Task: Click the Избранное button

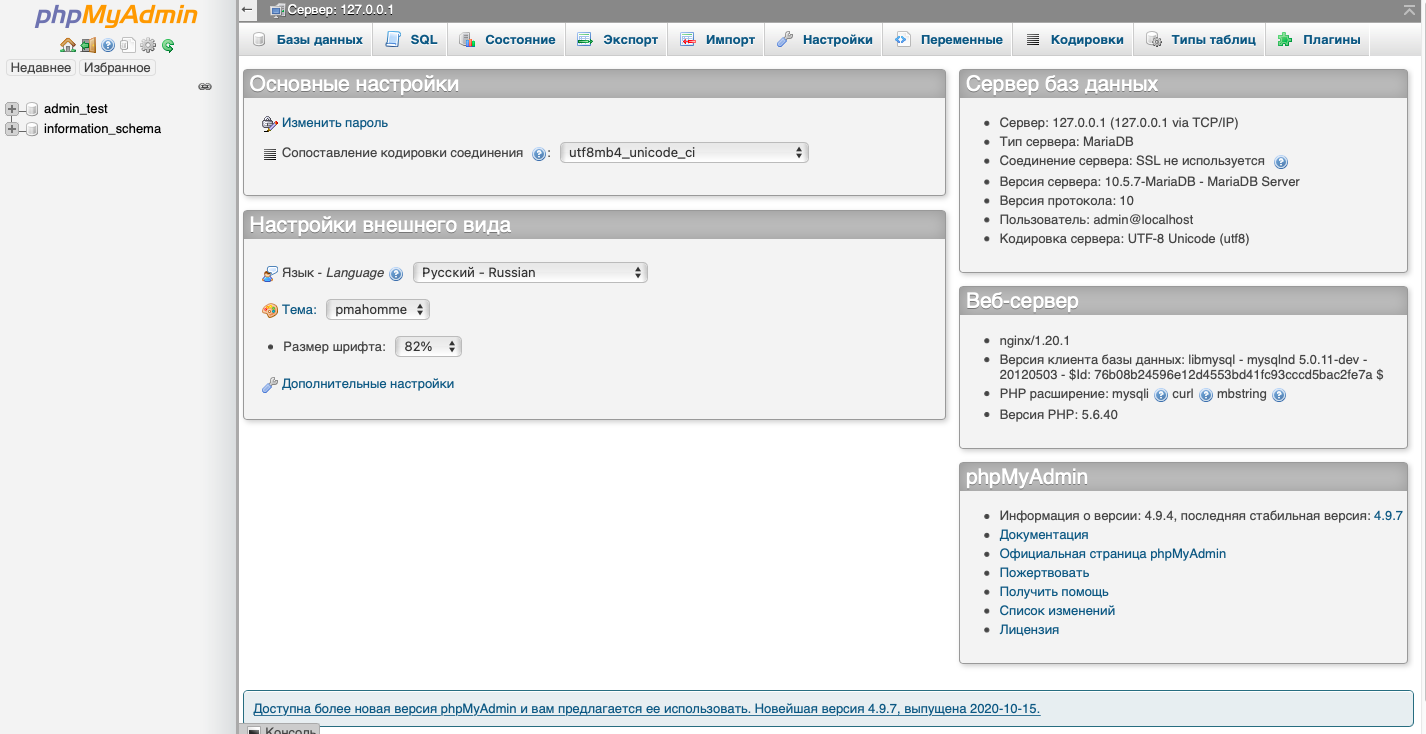Action: [117, 68]
